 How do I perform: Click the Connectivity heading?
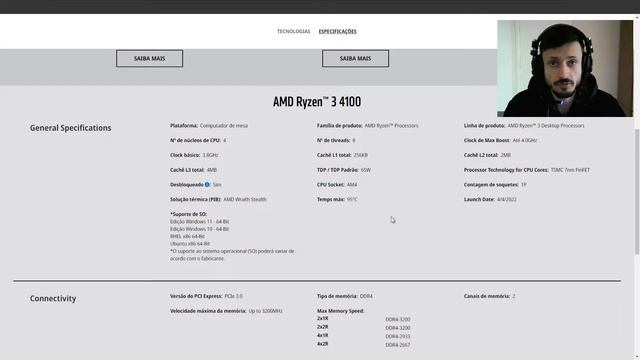click(x=53, y=298)
